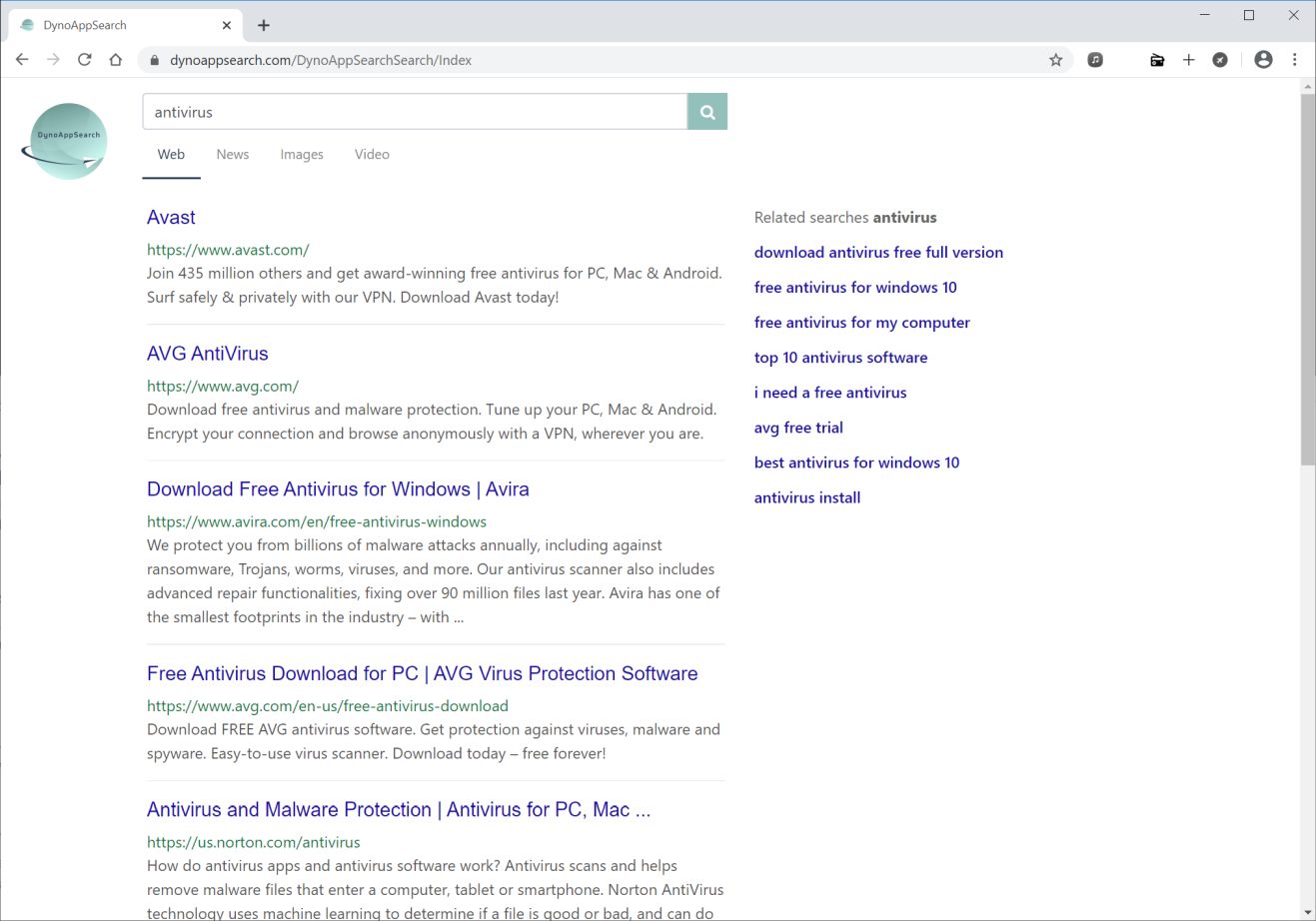Minimize the browser window
The width and height of the screenshot is (1316, 921).
point(1205,15)
